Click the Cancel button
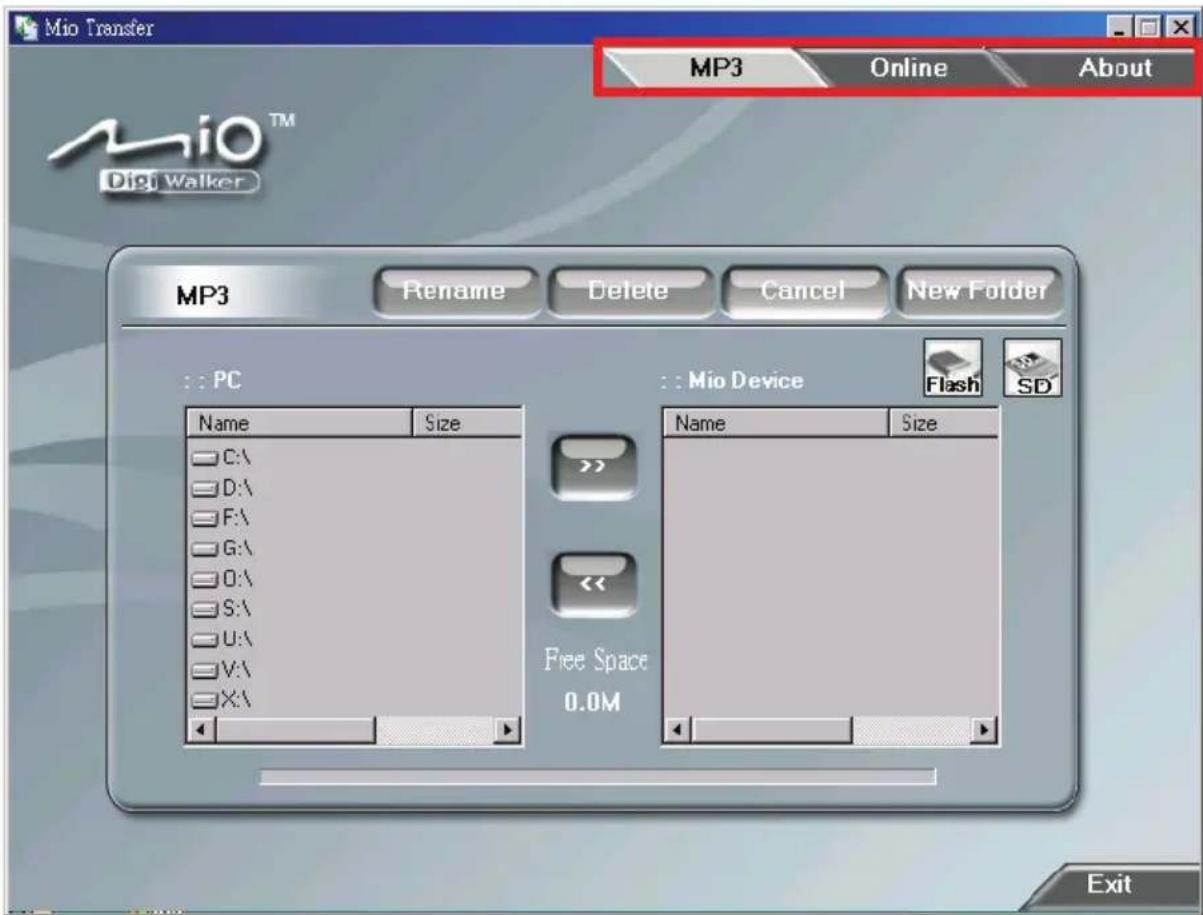 804,291
